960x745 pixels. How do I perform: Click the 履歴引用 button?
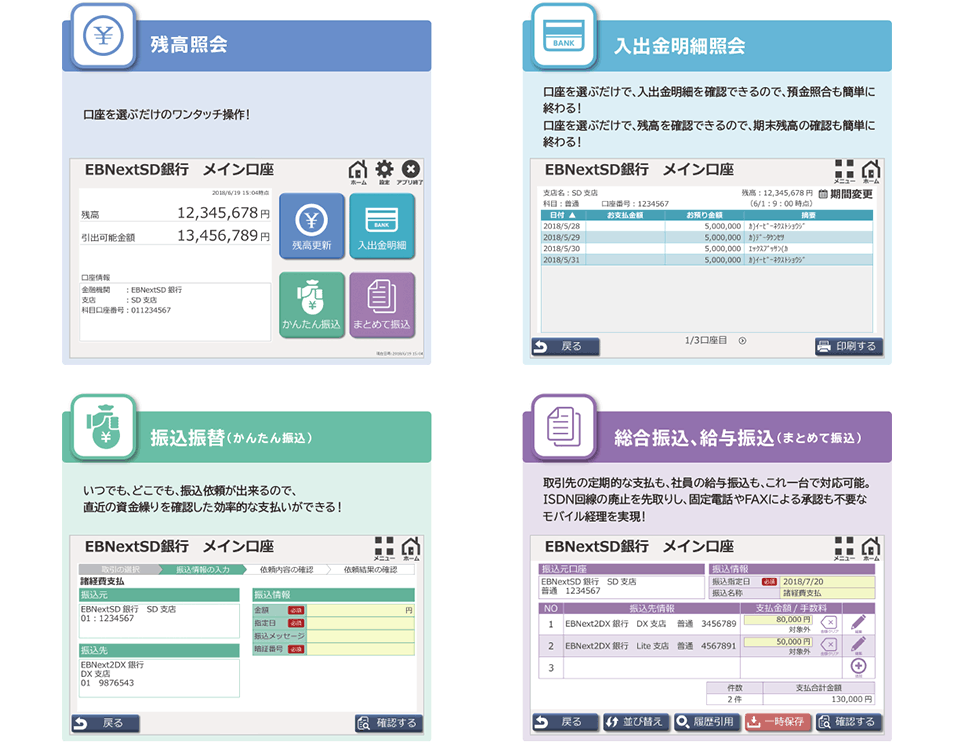pos(707,722)
